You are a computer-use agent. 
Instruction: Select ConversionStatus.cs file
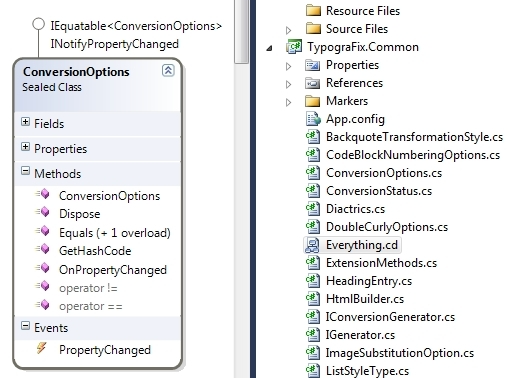[x=379, y=191]
